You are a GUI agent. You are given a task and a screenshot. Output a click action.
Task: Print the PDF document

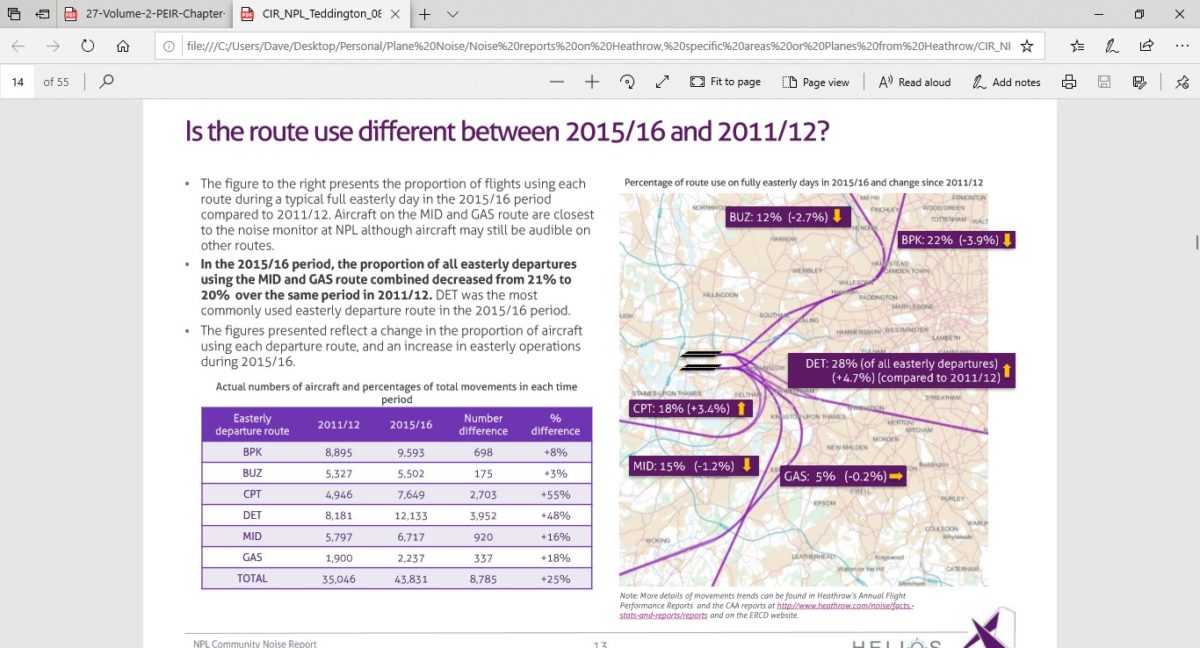tap(1069, 82)
